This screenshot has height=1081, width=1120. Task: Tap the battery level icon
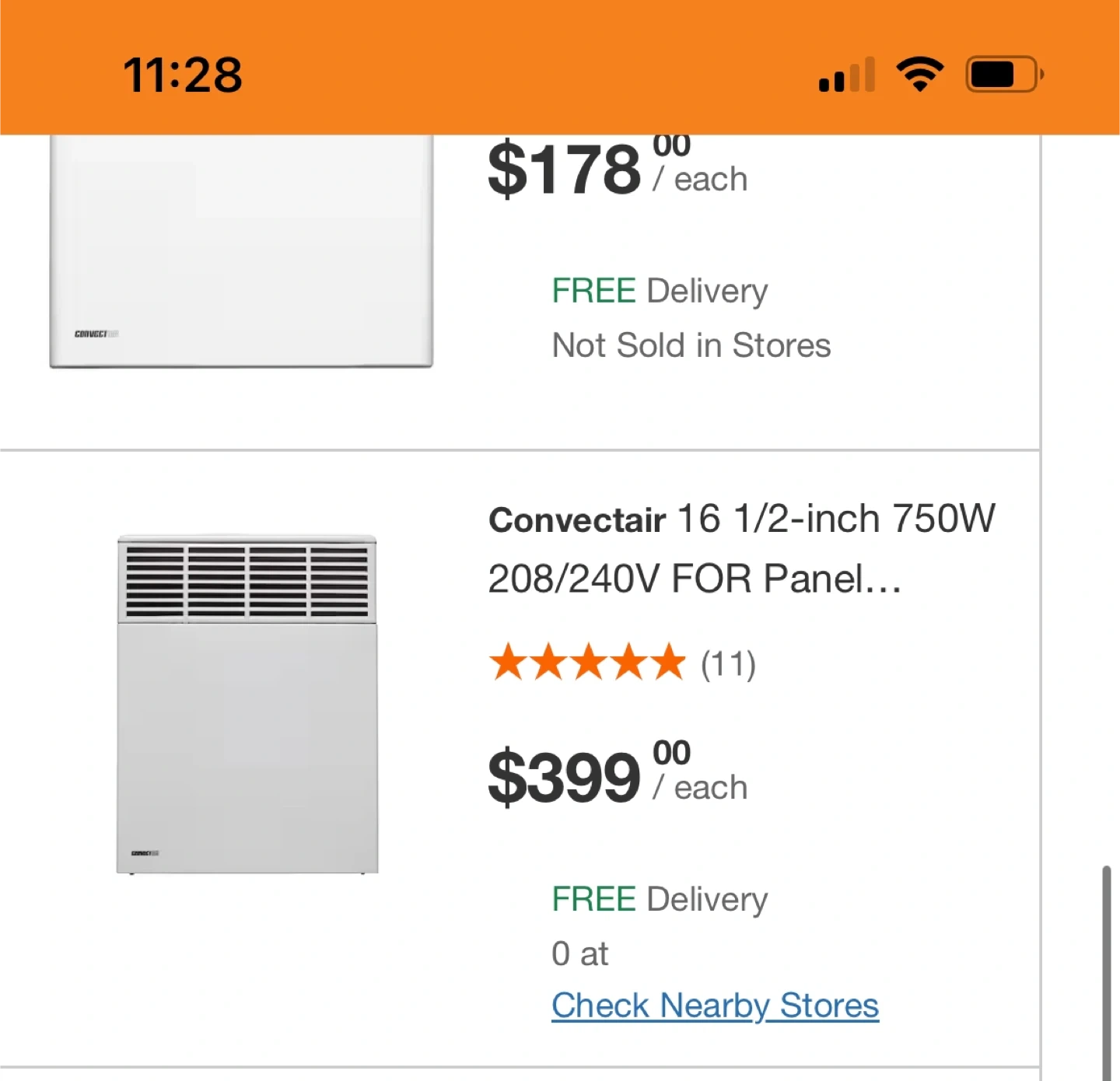click(x=1003, y=75)
